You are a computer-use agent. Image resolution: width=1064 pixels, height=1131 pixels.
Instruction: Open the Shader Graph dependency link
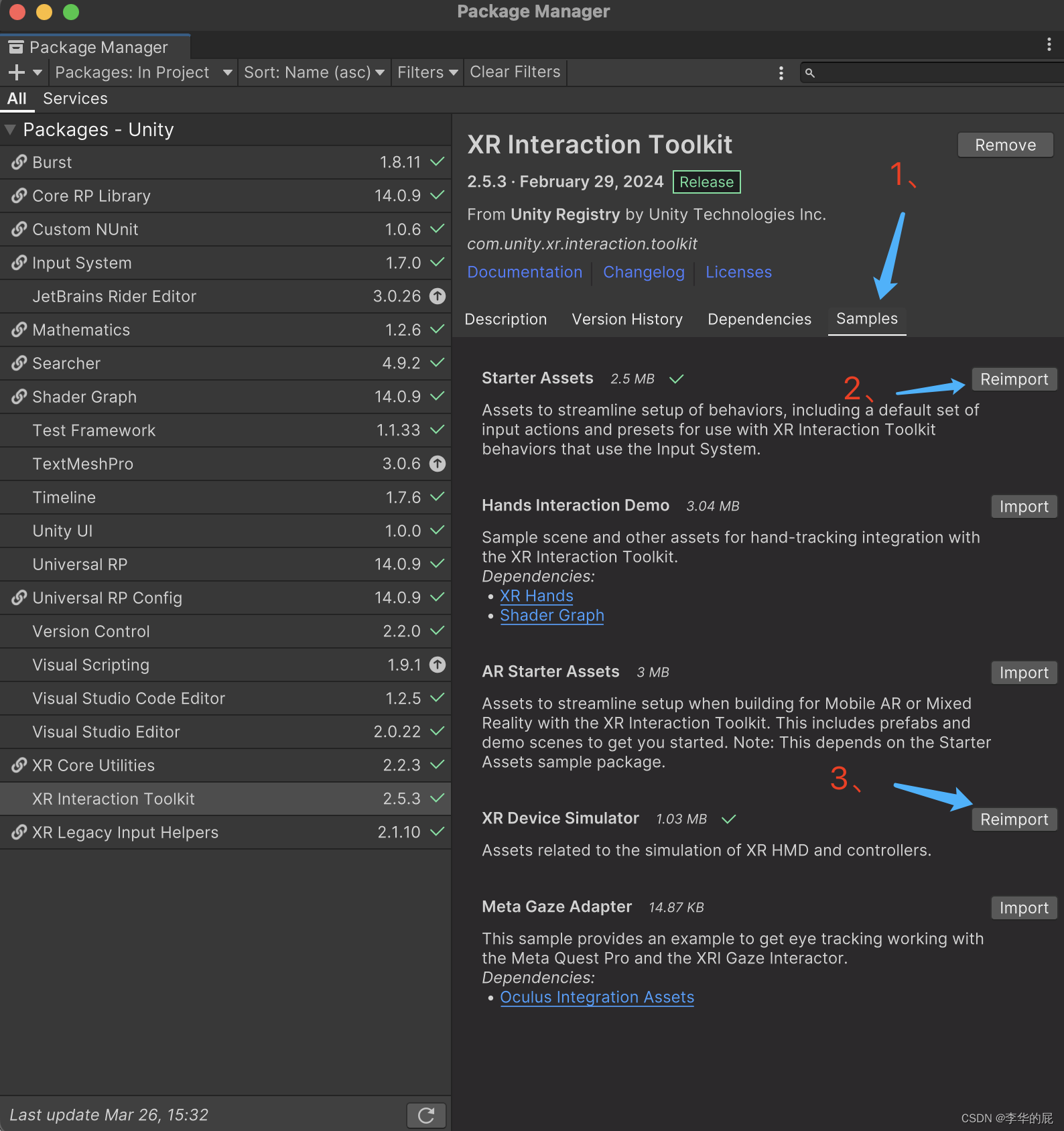click(x=552, y=616)
